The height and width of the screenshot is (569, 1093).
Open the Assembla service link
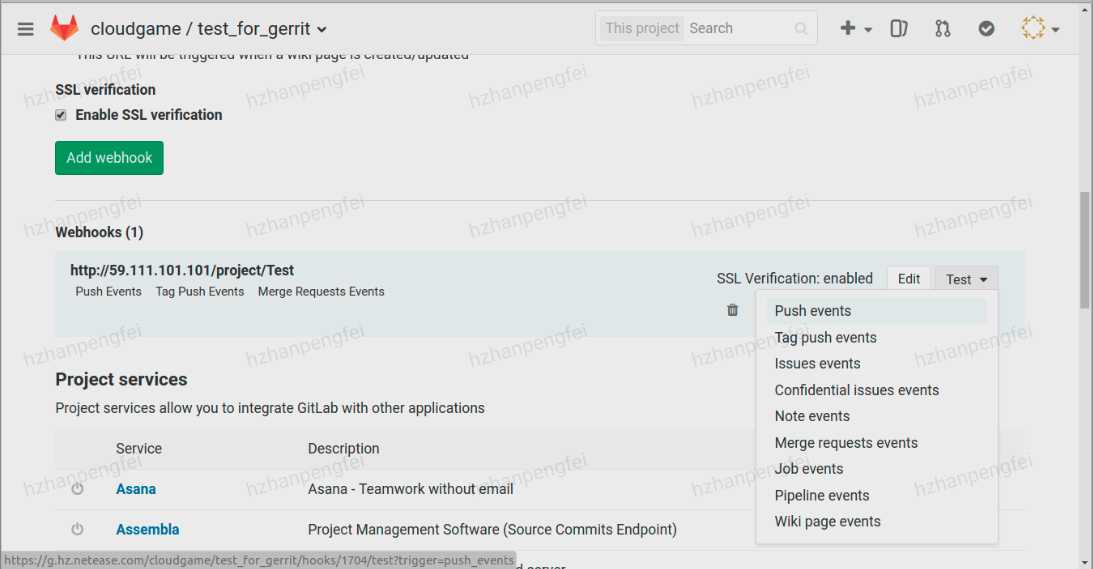point(147,529)
